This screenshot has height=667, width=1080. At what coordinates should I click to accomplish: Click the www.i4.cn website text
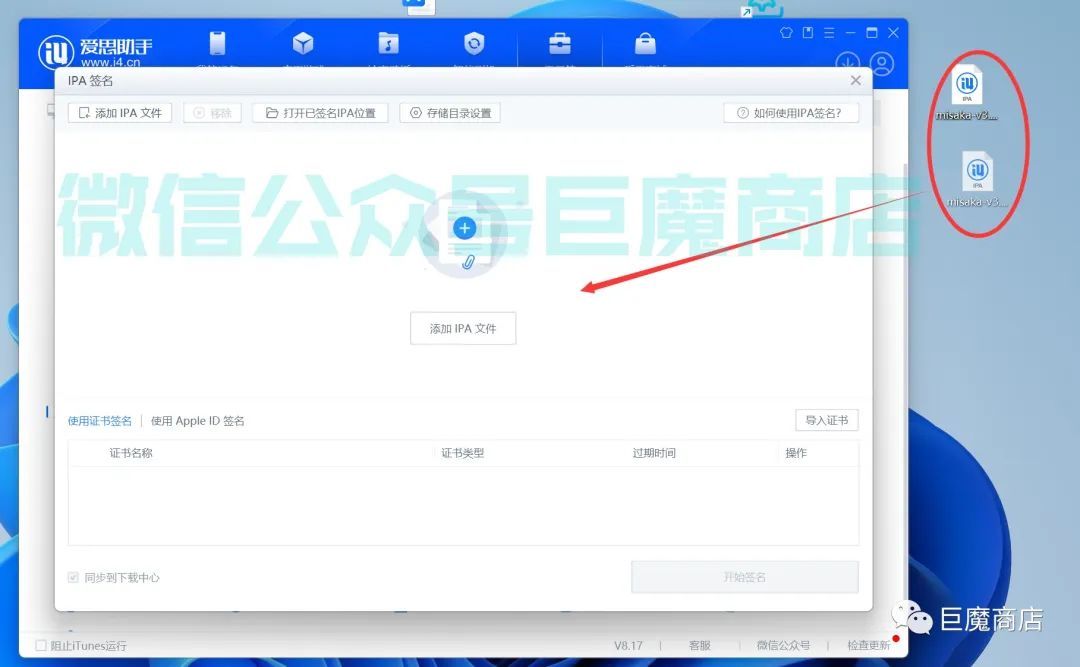point(110,62)
